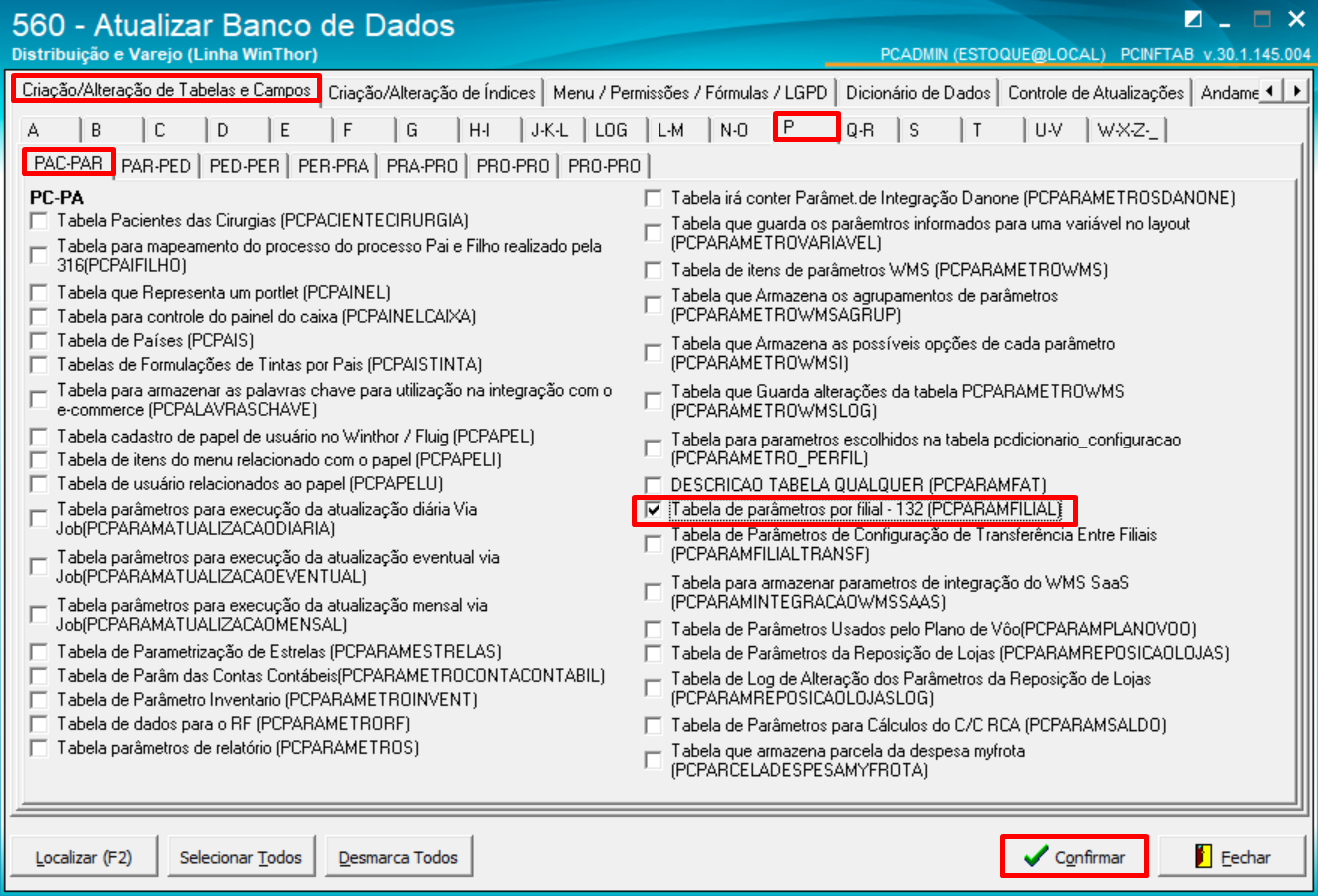Close the window with Fechar button

pos(1233,856)
